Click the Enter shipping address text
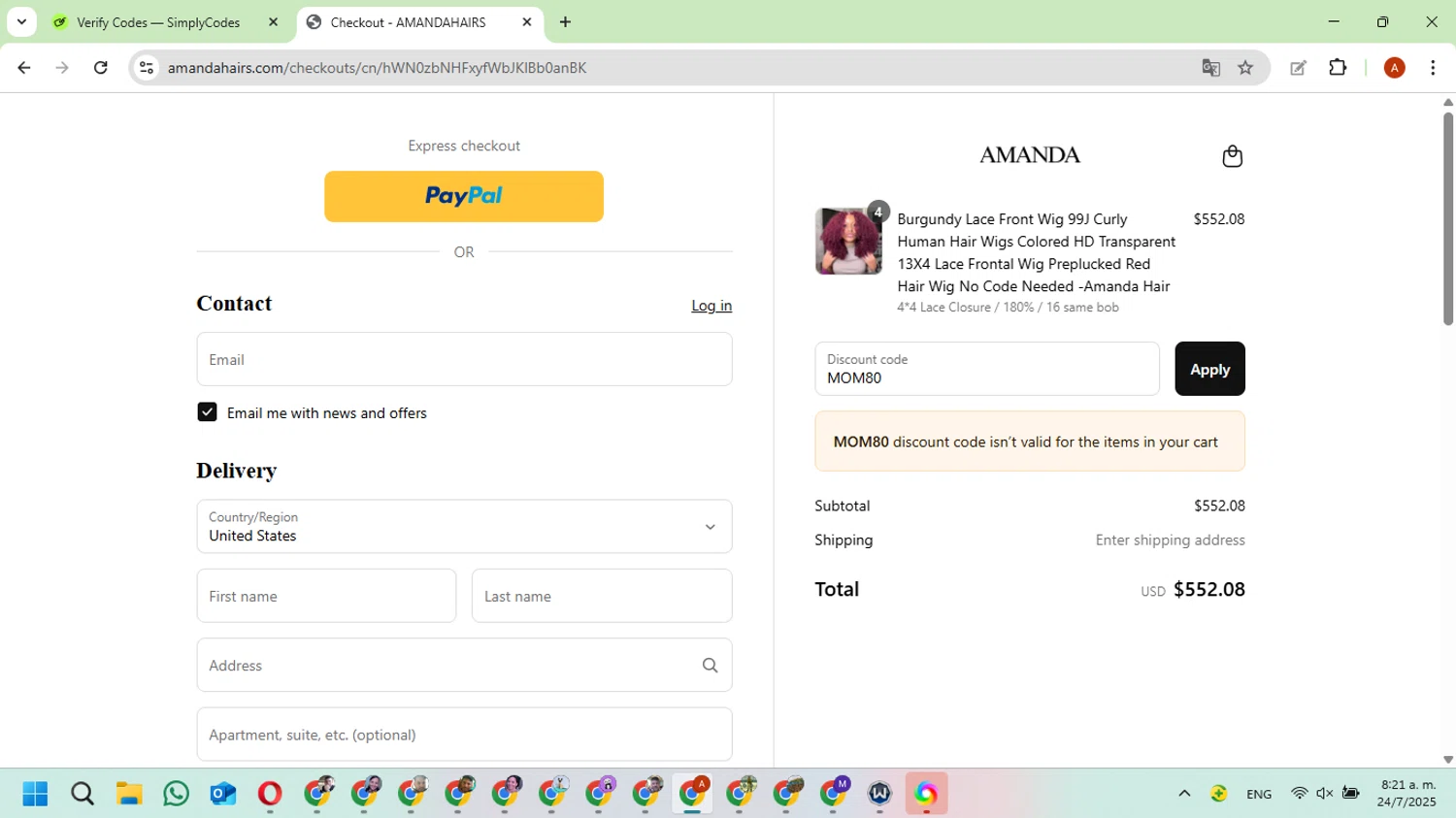 click(1170, 540)
